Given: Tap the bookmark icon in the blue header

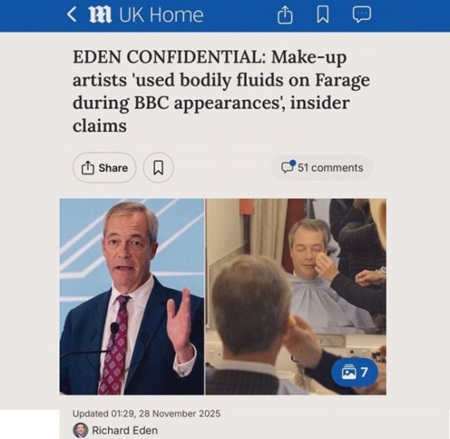Looking at the screenshot, I should coord(322,15).
